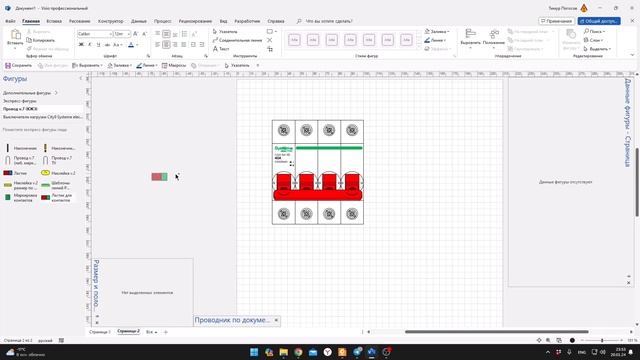Select the red/blue Лепток stencil shape
Viewport: 640px width, 360px height.
(8, 173)
